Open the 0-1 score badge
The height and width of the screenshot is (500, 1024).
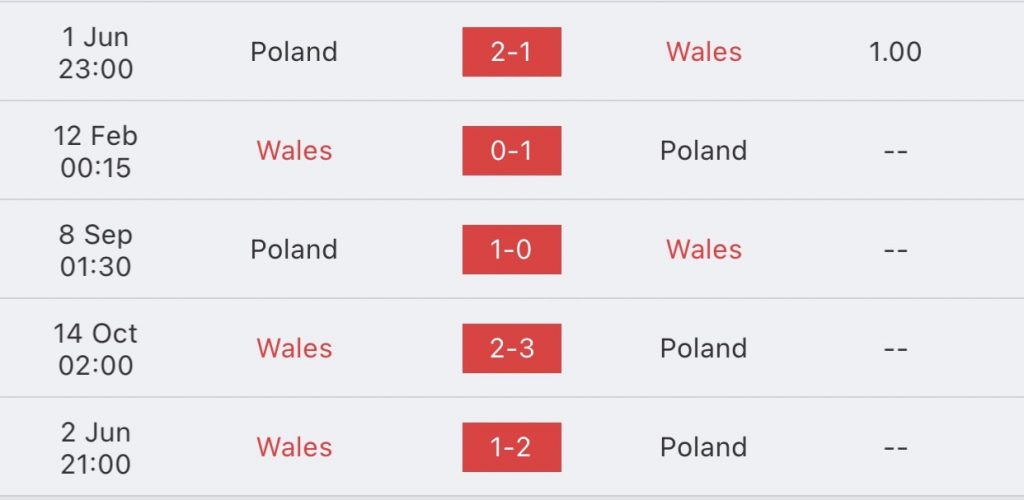click(511, 151)
